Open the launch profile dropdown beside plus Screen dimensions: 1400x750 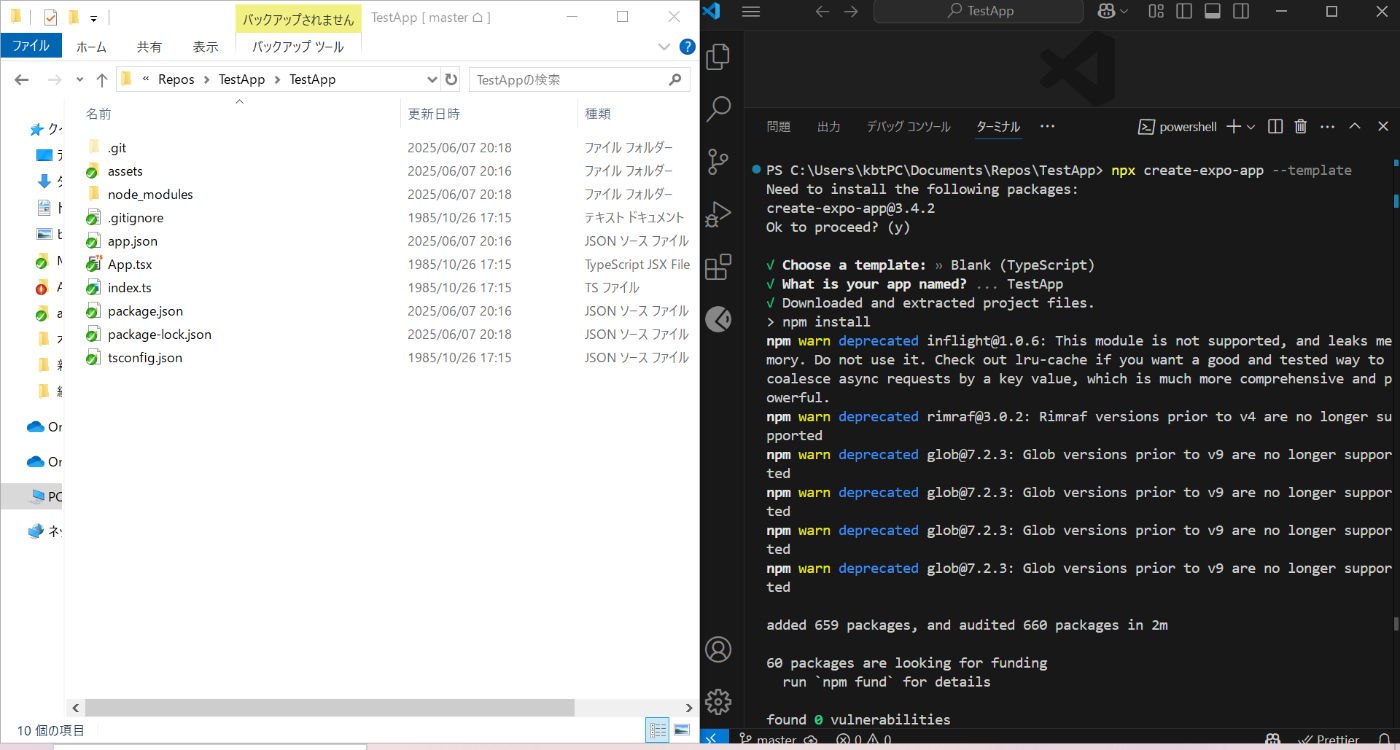(1251, 127)
